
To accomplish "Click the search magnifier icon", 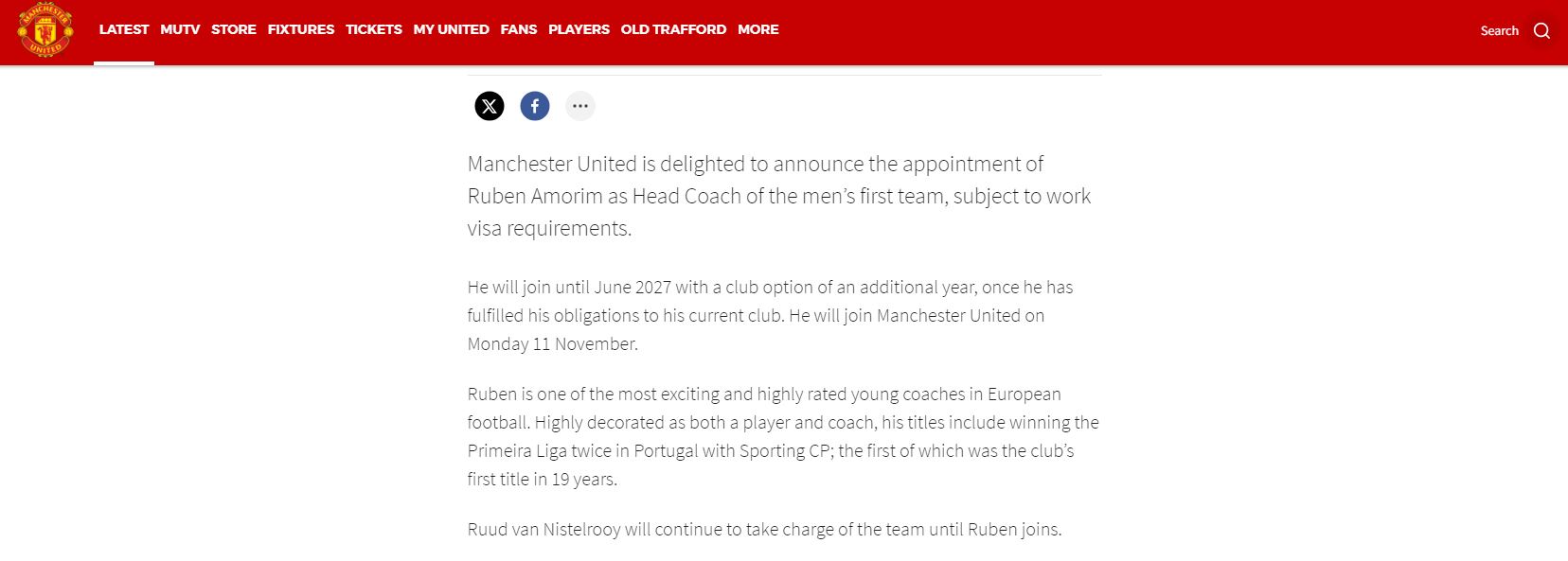I will tap(1541, 30).
